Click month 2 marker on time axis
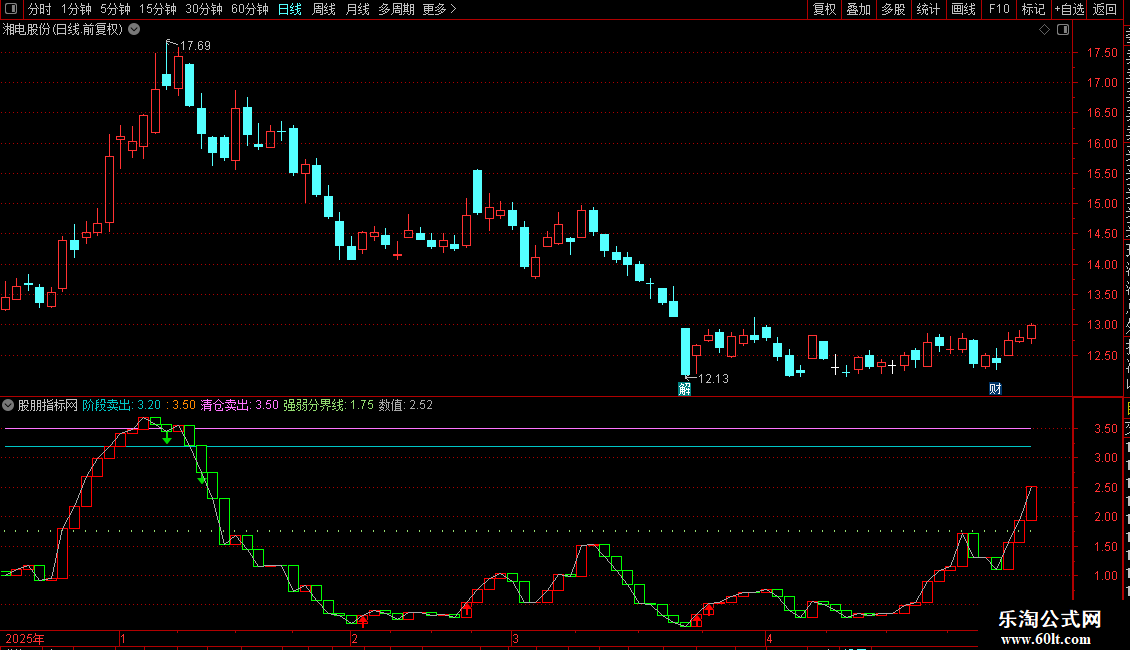The width and height of the screenshot is (1130, 650). (355, 639)
